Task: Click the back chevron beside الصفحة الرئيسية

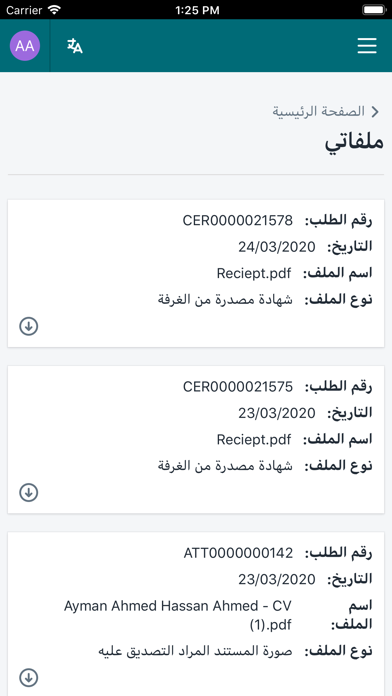Action: point(375,112)
